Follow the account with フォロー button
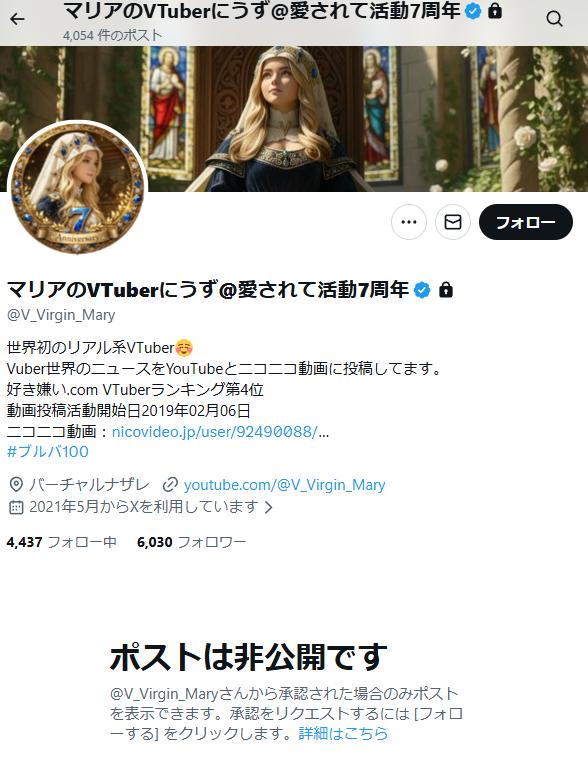588x765 pixels. [x=526, y=222]
